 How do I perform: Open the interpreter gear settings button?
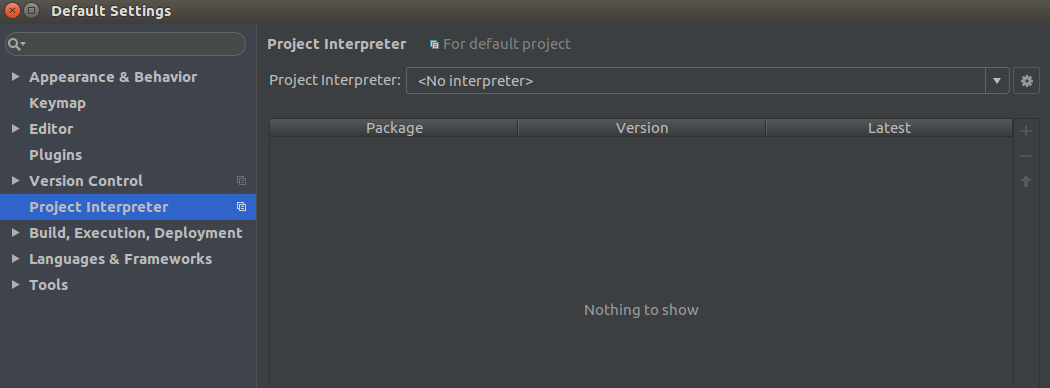coord(1026,81)
